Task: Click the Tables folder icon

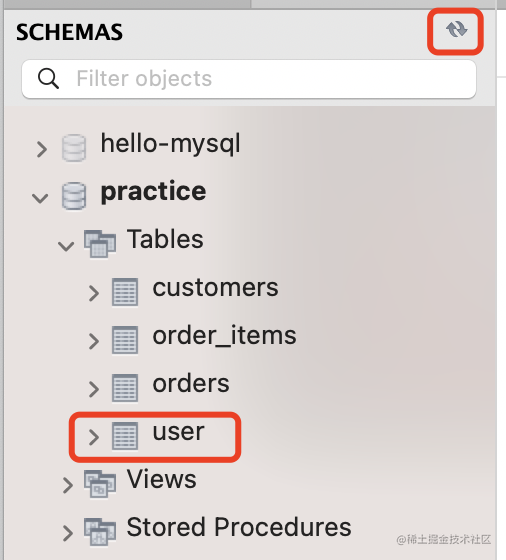Action: coord(100,244)
